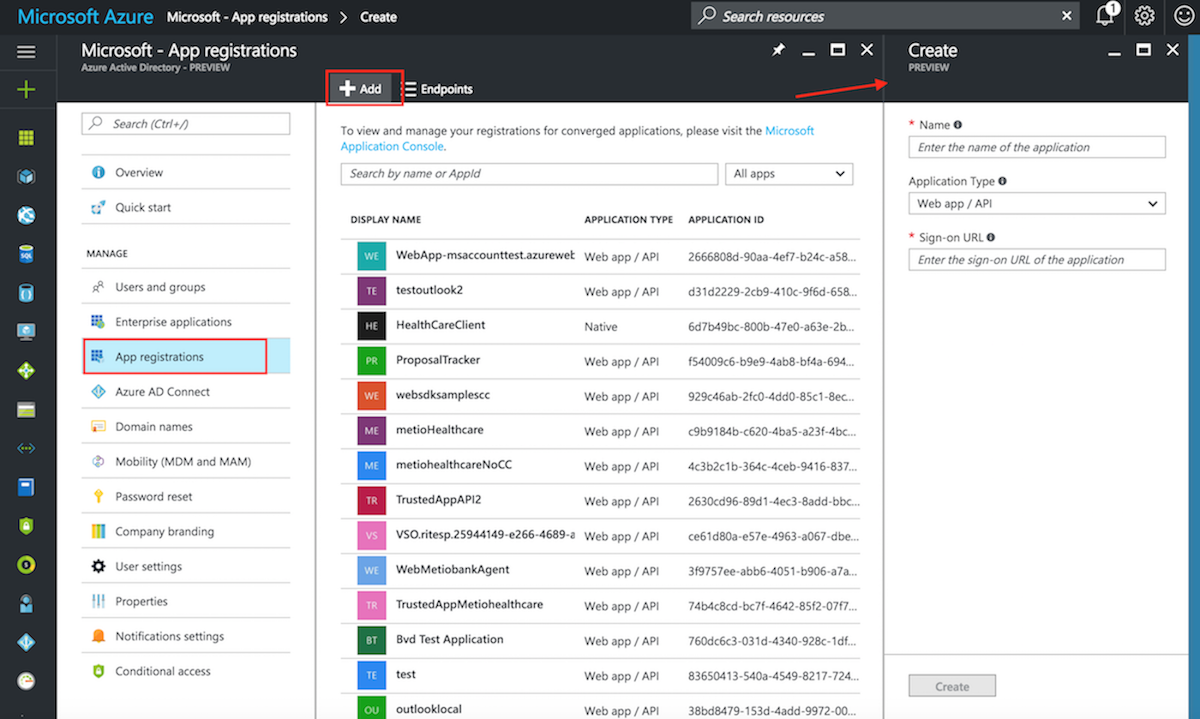The width and height of the screenshot is (1200, 719).
Task: Click the Sign-on URL input field
Action: (x=1037, y=260)
